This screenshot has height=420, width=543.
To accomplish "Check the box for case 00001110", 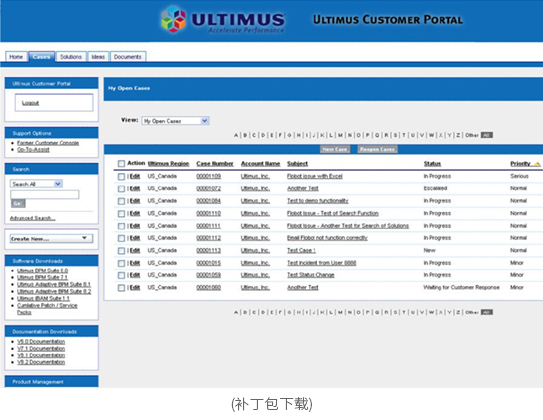I will point(121,214).
